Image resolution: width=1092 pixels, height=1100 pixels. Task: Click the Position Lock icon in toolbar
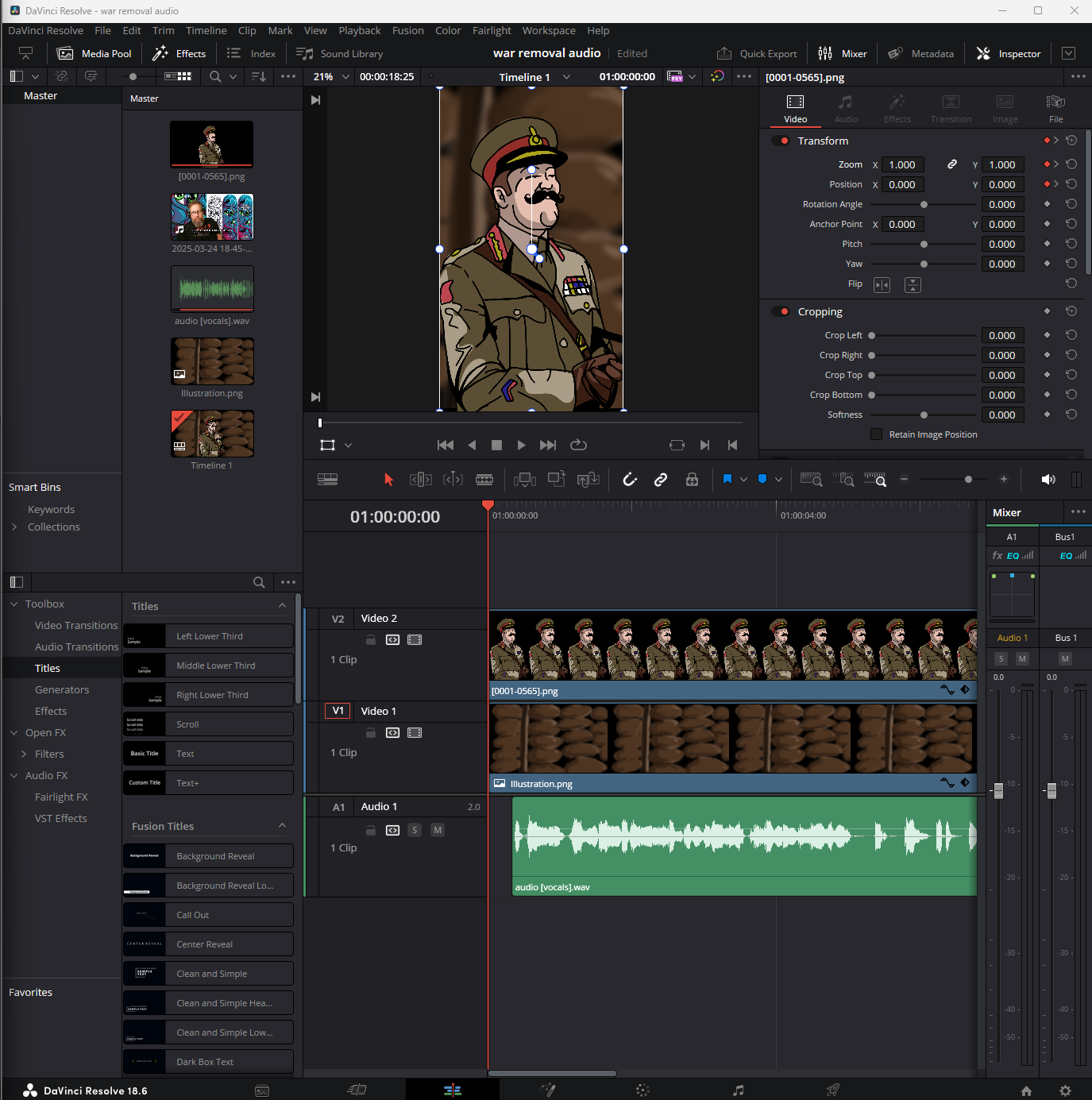(x=692, y=479)
